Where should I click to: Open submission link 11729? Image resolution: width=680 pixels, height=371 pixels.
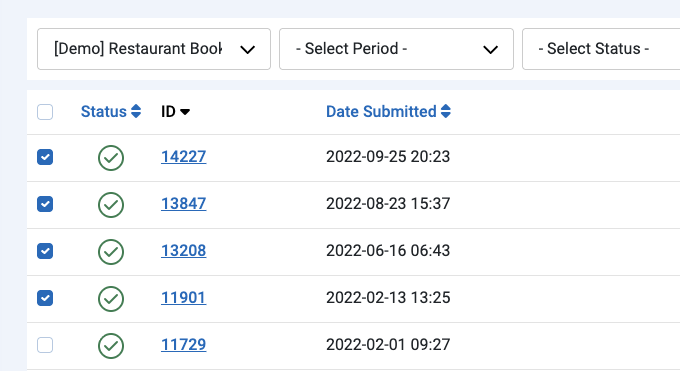tap(183, 345)
